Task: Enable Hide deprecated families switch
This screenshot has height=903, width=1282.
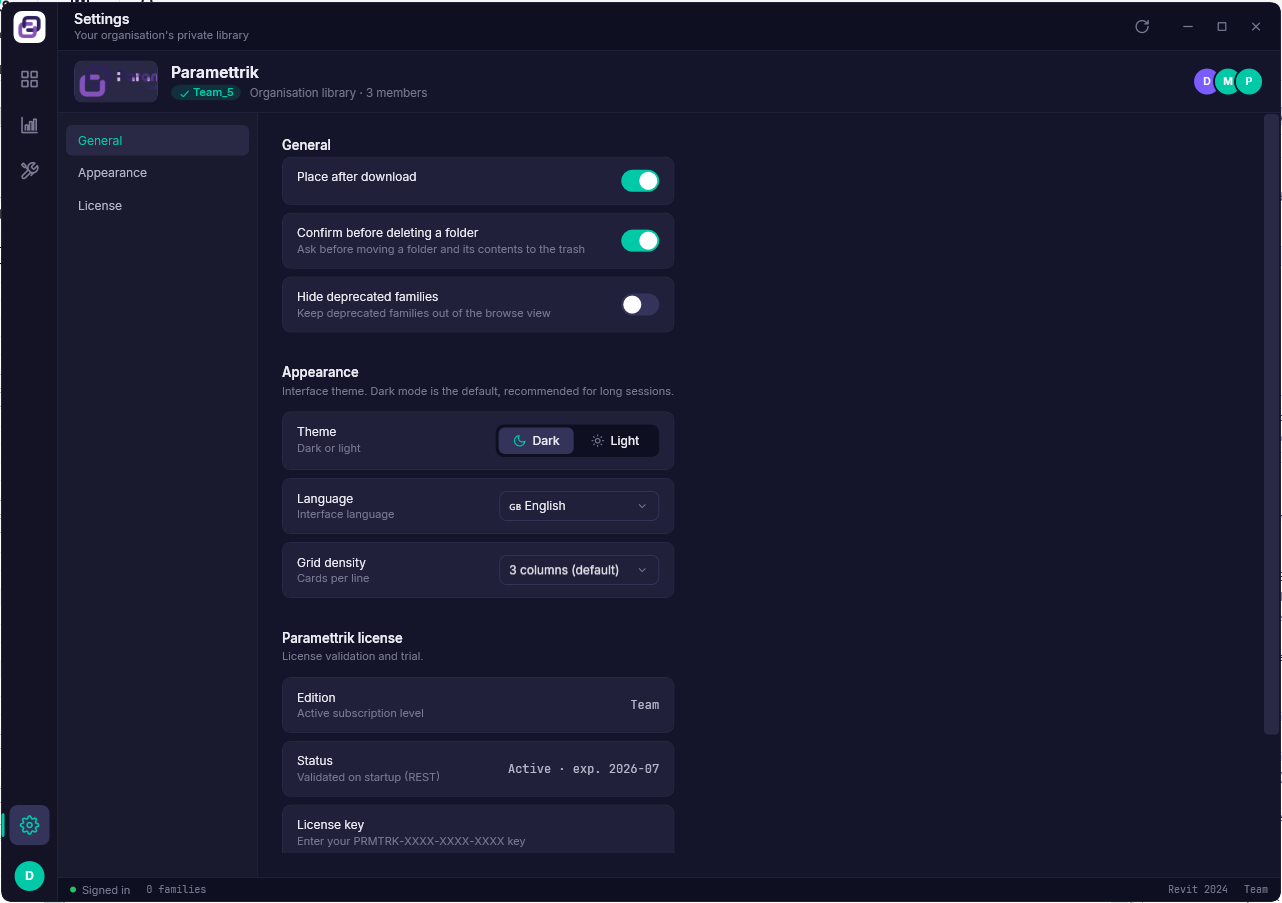Action: [x=640, y=305]
